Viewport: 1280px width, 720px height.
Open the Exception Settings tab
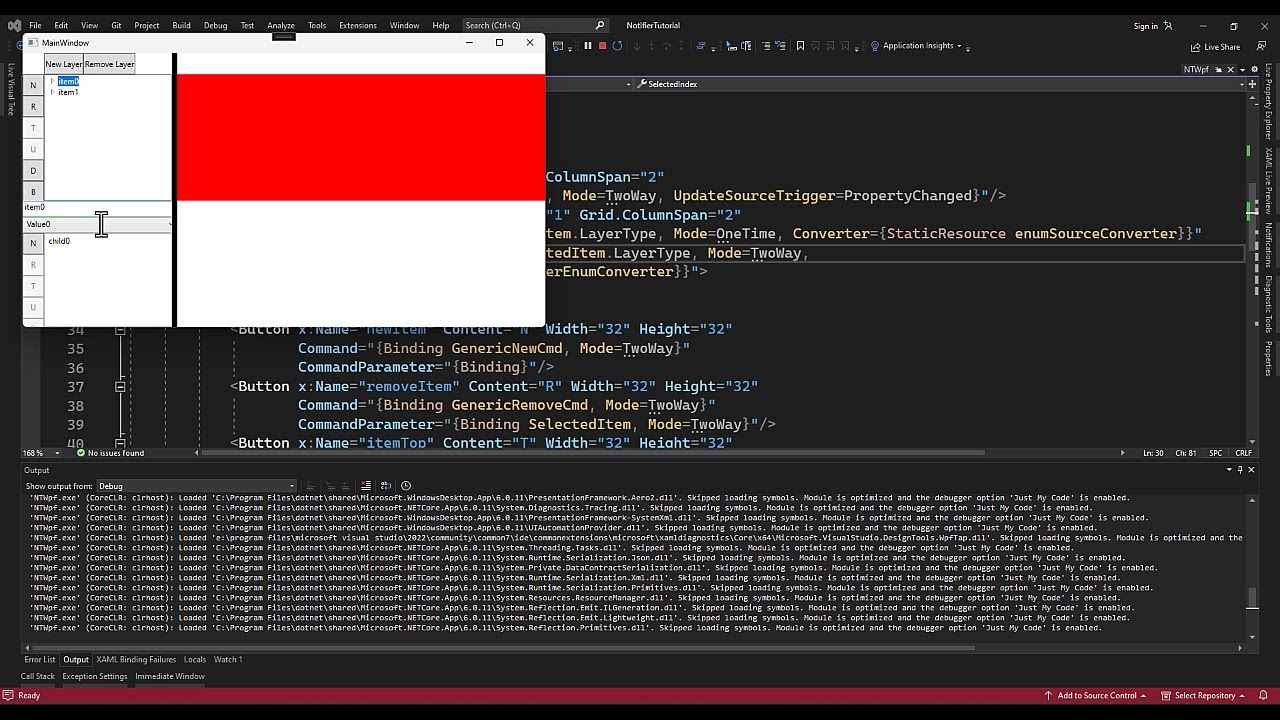click(x=95, y=676)
